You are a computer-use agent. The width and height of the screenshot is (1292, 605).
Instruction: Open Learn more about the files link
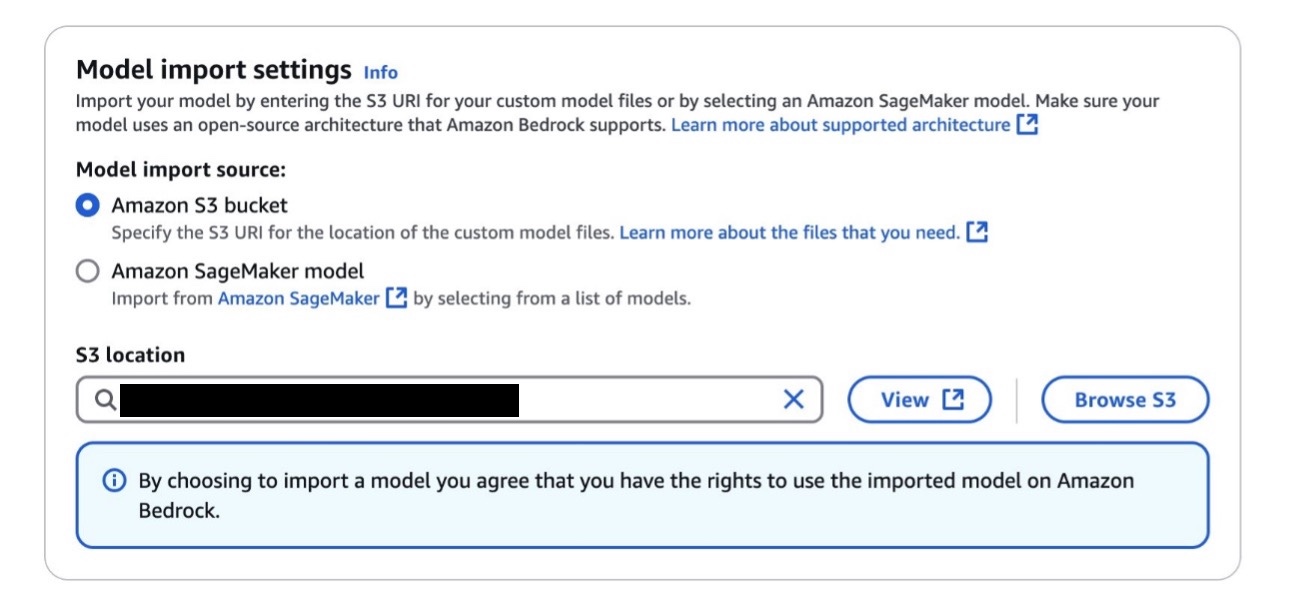(x=789, y=232)
